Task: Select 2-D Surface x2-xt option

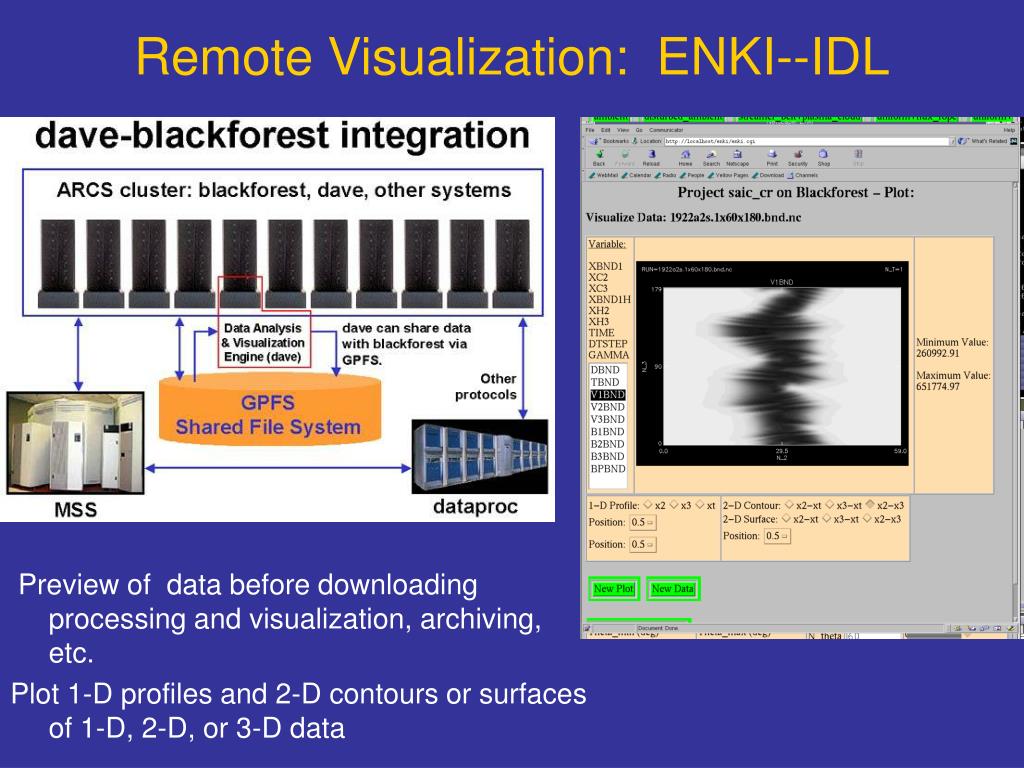Action: click(x=786, y=519)
